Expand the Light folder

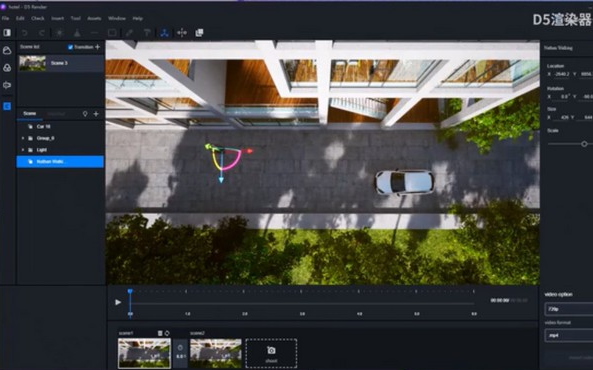23,150
